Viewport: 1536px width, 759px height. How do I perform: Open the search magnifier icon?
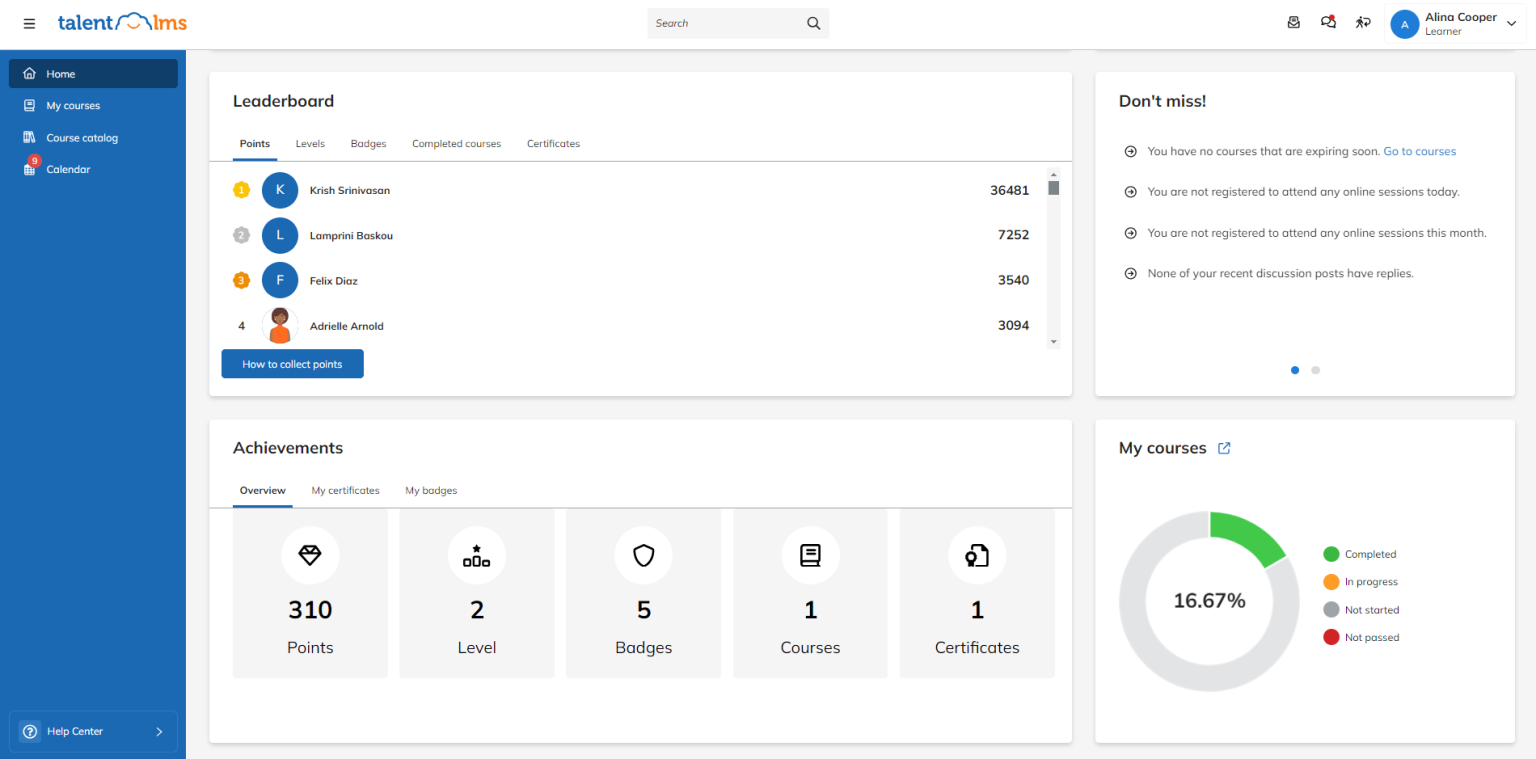813,22
